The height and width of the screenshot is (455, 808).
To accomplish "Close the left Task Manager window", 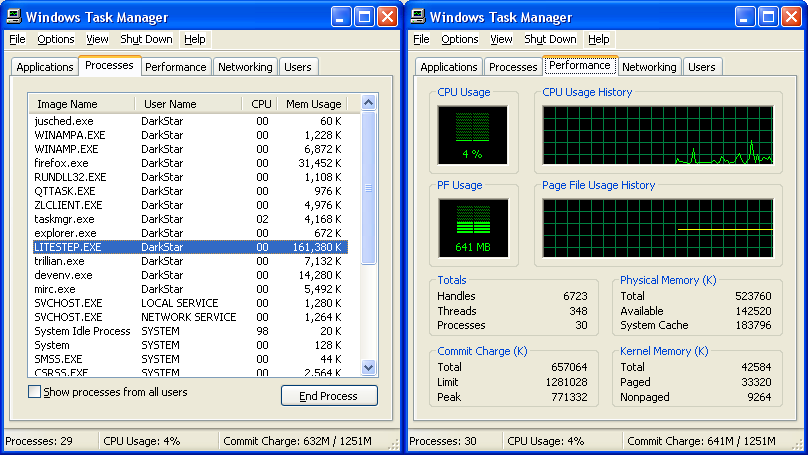I will point(387,17).
